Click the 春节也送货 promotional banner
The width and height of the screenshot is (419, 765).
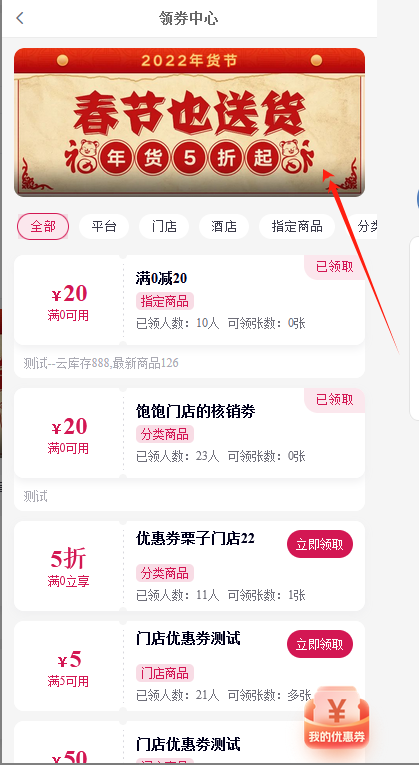click(189, 122)
